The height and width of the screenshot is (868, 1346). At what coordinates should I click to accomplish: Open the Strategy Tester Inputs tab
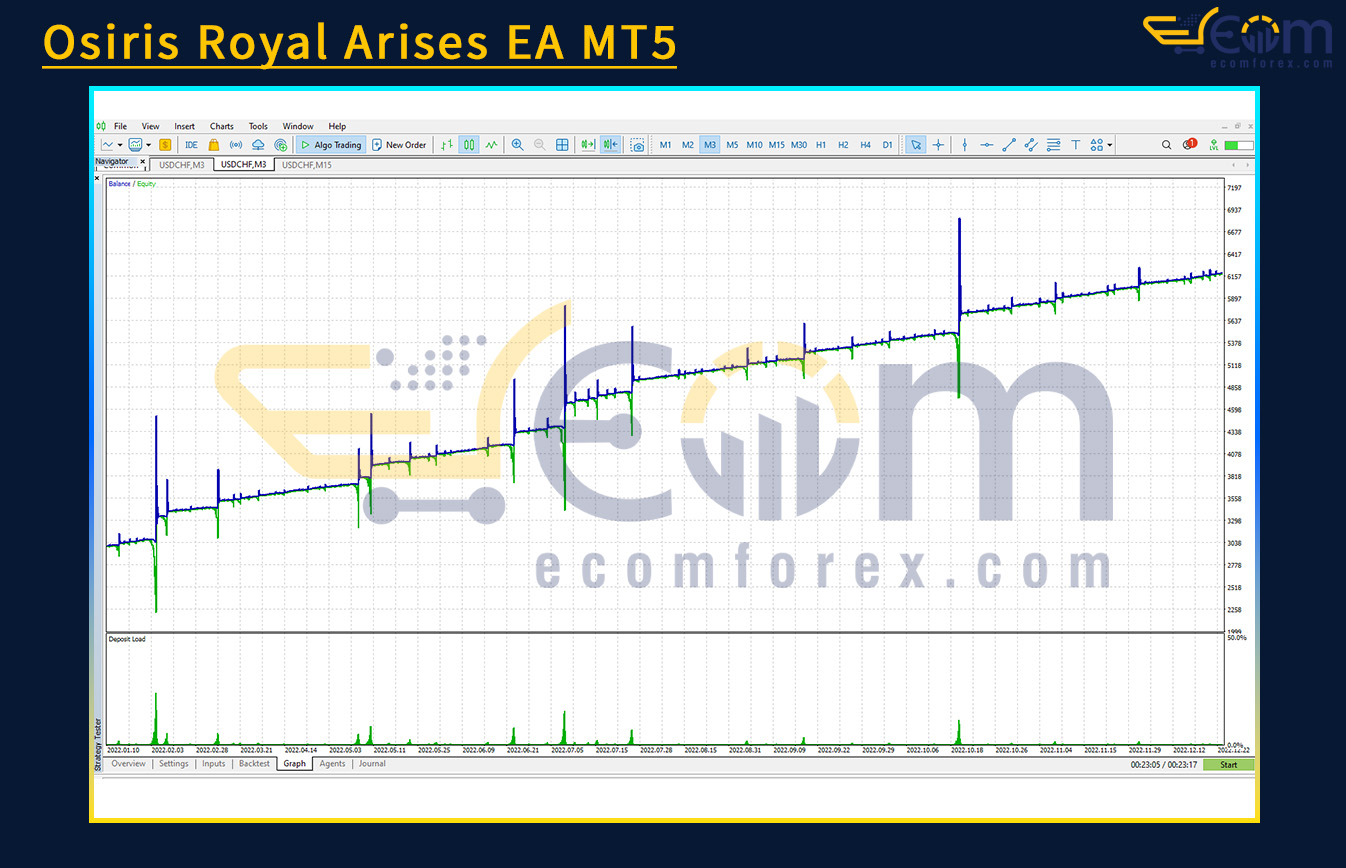214,764
